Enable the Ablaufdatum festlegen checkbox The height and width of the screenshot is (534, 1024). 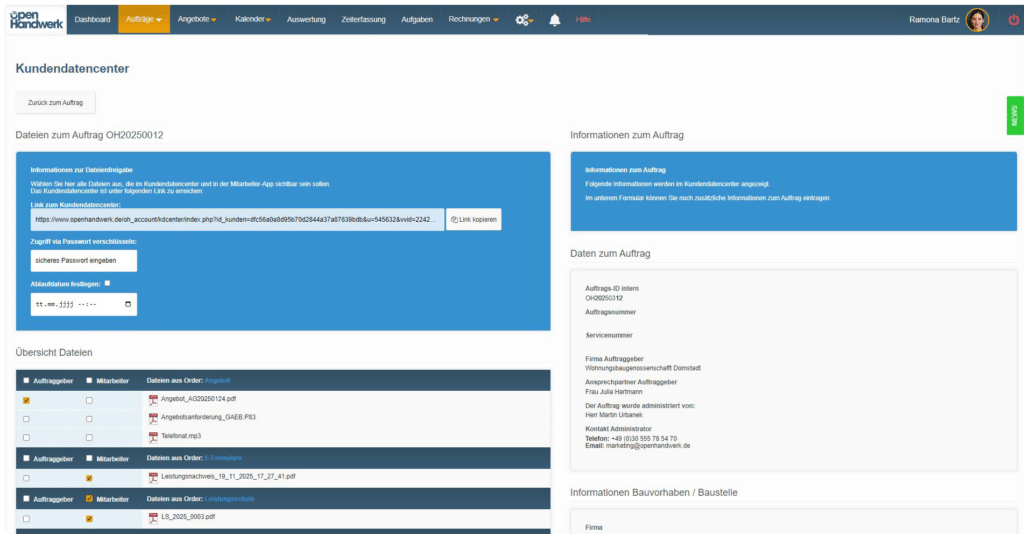click(x=108, y=283)
